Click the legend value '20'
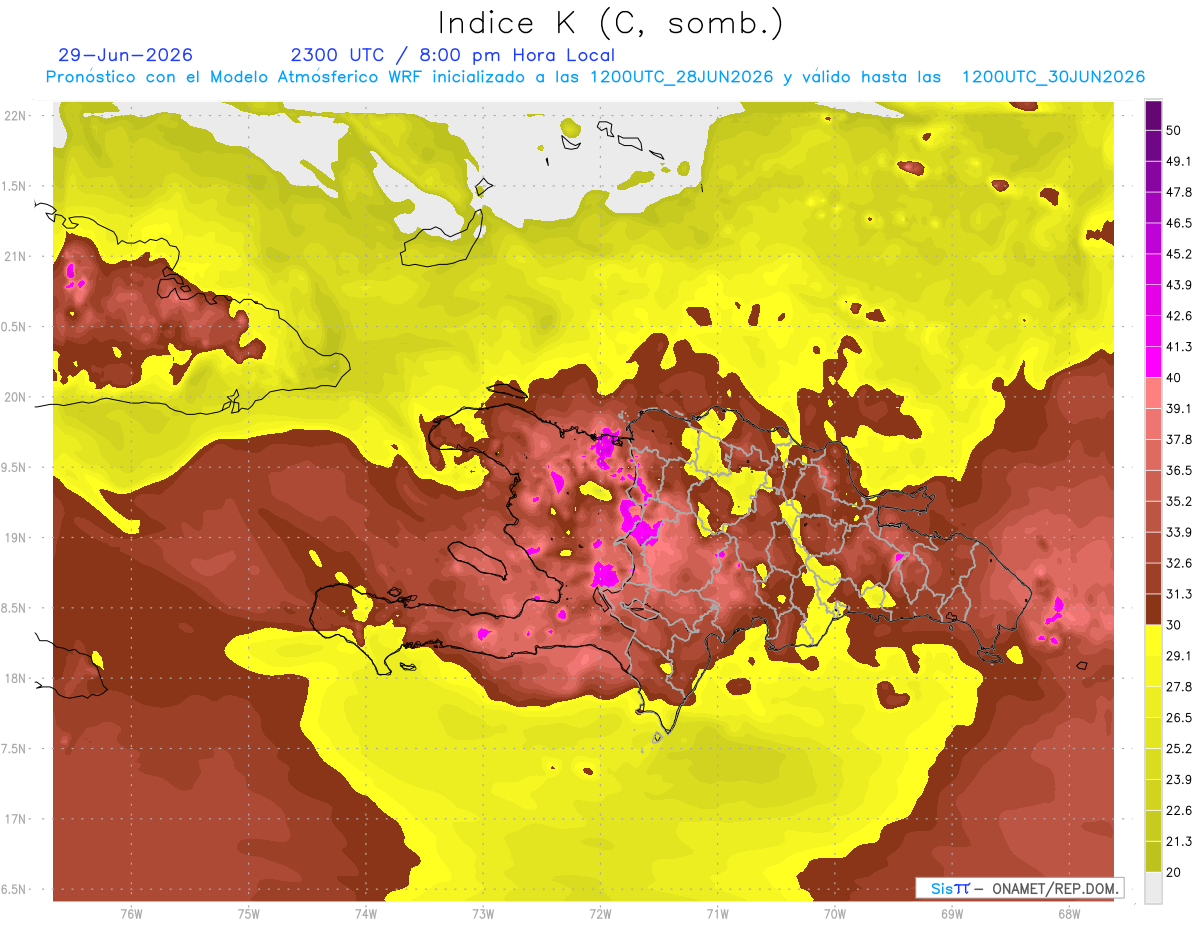The height and width of the screenshot is (927, 1200). click(1175, 872)
